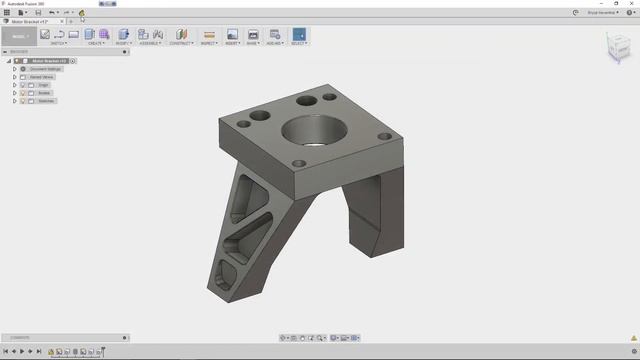Open the Model workspace dropdown
The image size is (640, 360).
[x=19, y=36]
